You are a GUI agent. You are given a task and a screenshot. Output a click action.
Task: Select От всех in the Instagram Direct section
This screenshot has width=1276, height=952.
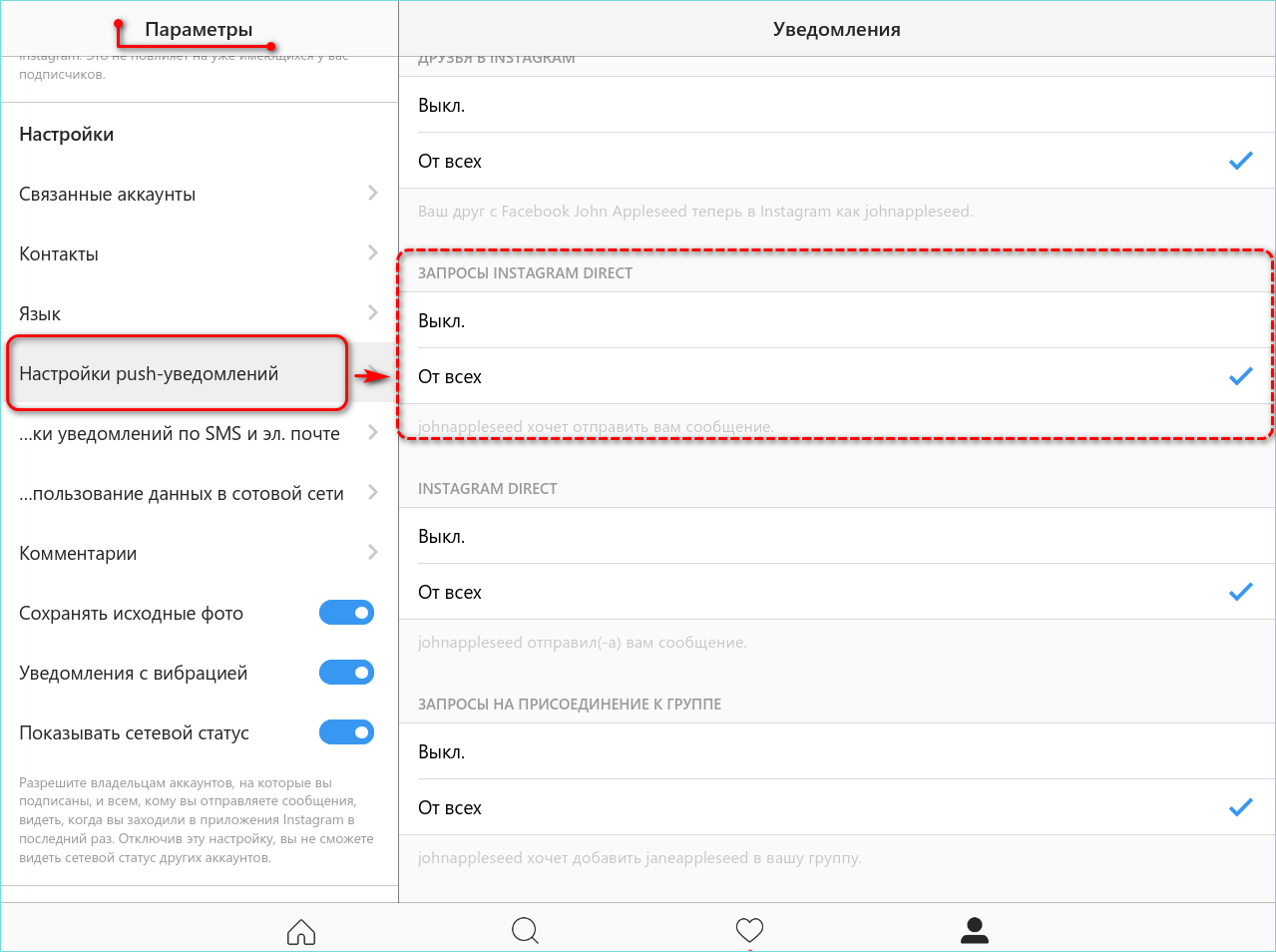pyautogui.click(x=837, y=592)
